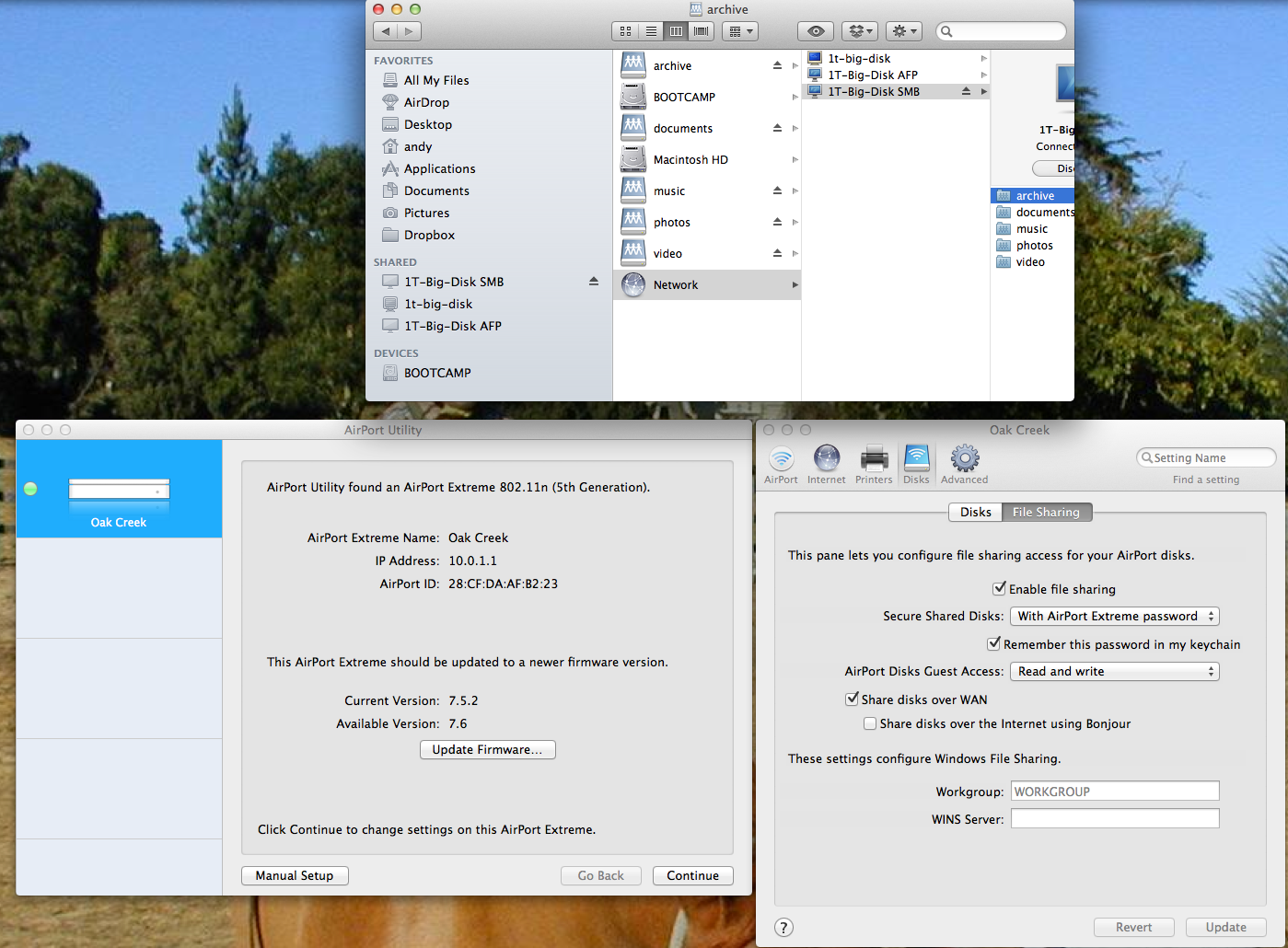Image resolution: width=1288 pixels, height=948 pixels.
Task: Expand 1t-big-disk arrow in column
Action: click(983, 58)
